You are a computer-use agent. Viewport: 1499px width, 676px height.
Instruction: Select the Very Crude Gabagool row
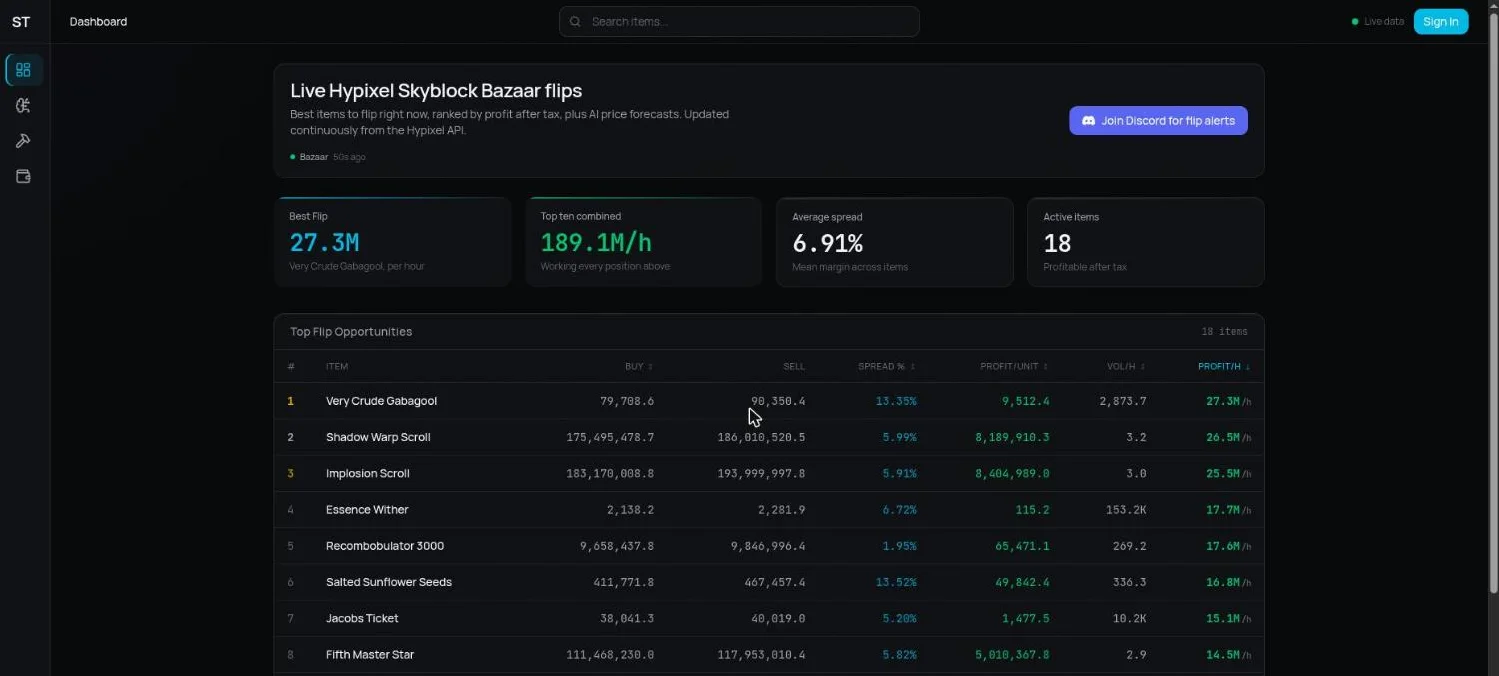(x=768, y=401)
